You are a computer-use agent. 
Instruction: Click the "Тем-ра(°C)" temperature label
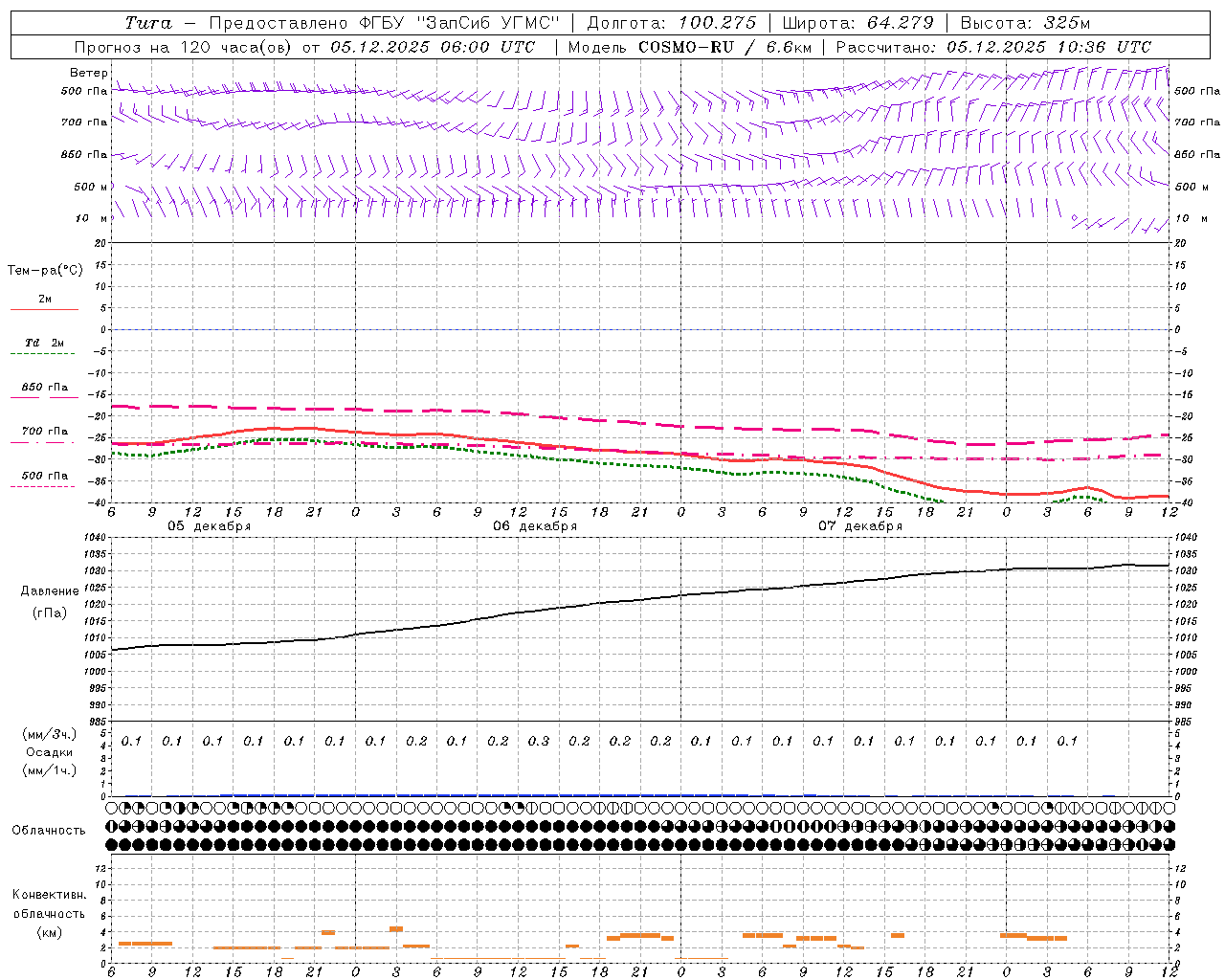click(45, 271)
